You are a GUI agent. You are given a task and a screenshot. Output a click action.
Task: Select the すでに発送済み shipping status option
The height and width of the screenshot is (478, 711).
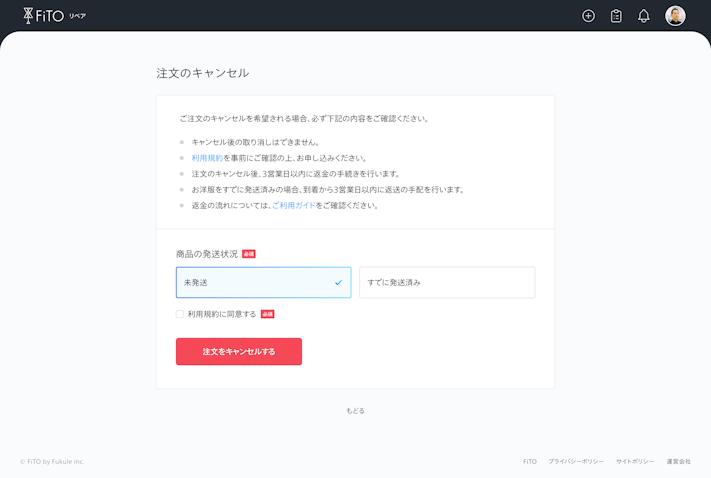pos(447,283)
